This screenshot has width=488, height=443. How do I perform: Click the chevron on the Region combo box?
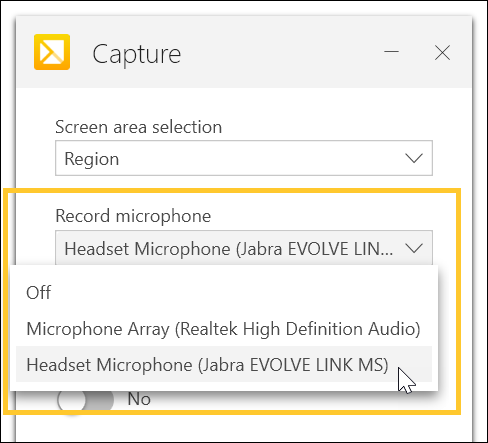(414, 158)
